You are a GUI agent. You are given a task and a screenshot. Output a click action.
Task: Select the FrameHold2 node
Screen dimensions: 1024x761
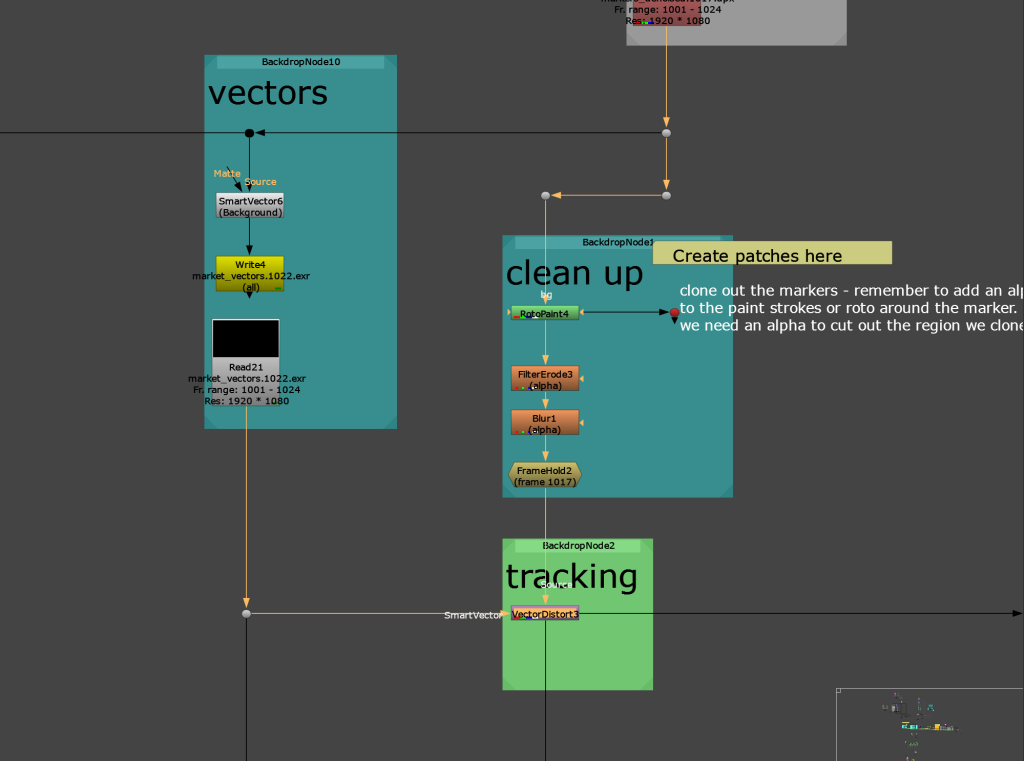[545, 475]
